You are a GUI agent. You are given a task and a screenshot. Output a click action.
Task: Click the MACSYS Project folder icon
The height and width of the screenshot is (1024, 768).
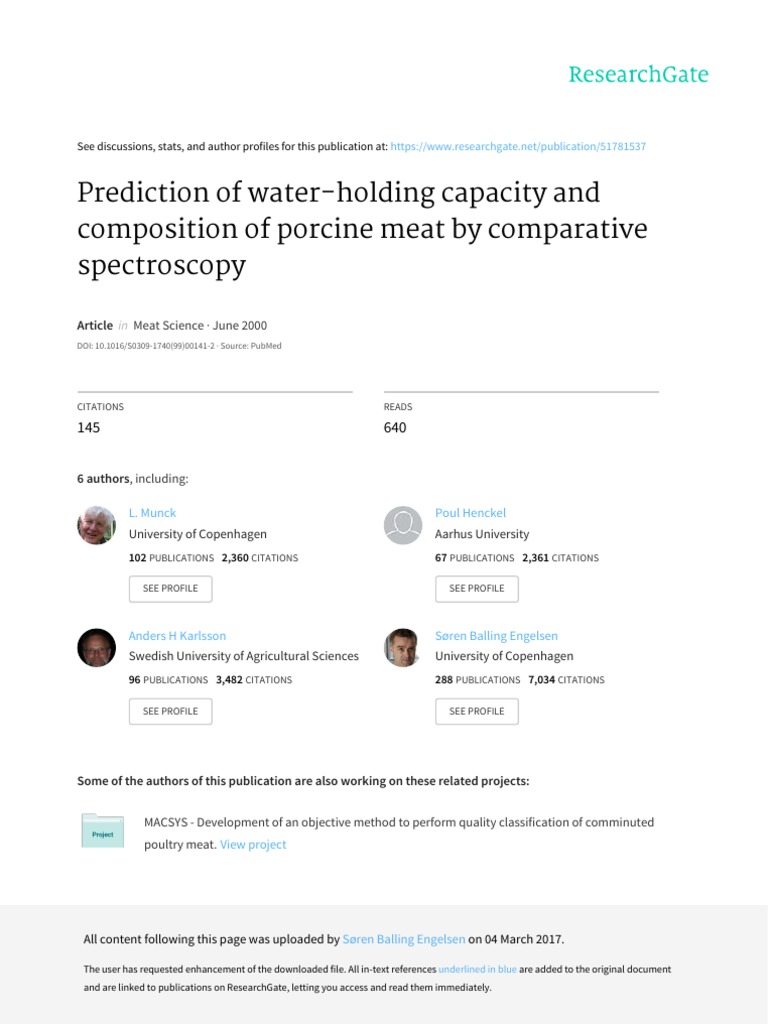(x=103, y=832)
